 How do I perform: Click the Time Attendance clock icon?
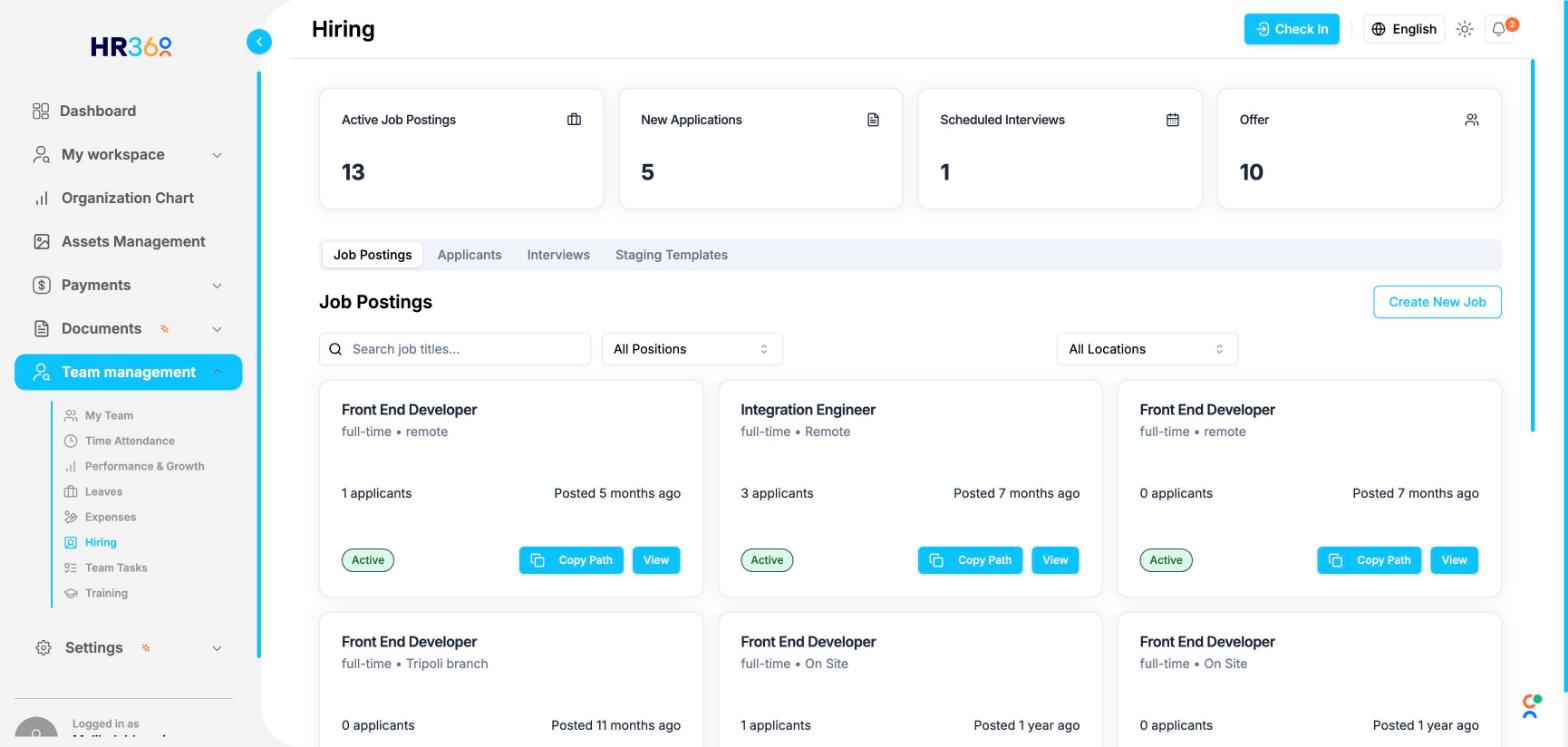[x=70, y=441]
